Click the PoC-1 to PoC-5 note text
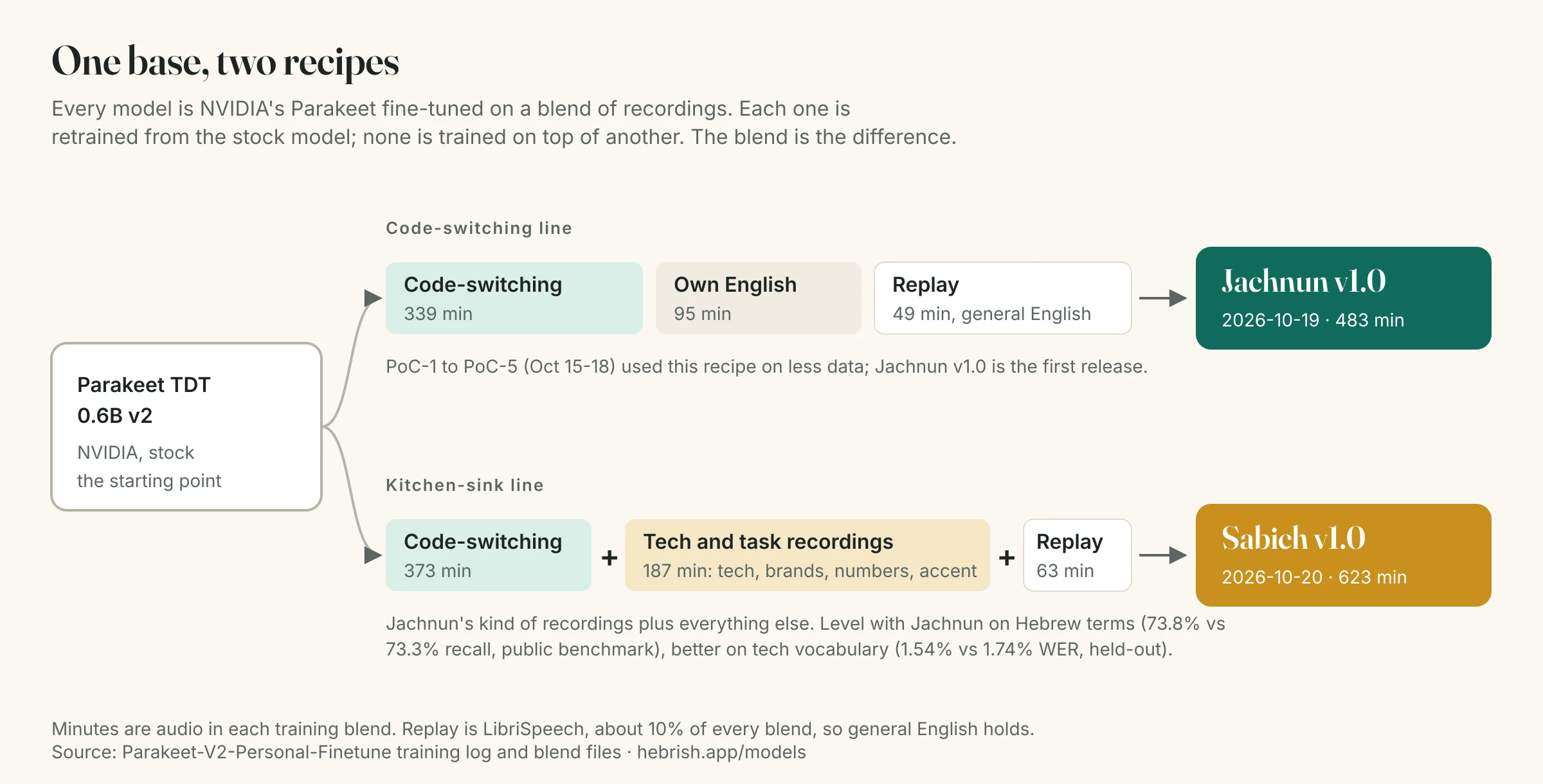The image size is (1543, 784). (x=766, y=367)
